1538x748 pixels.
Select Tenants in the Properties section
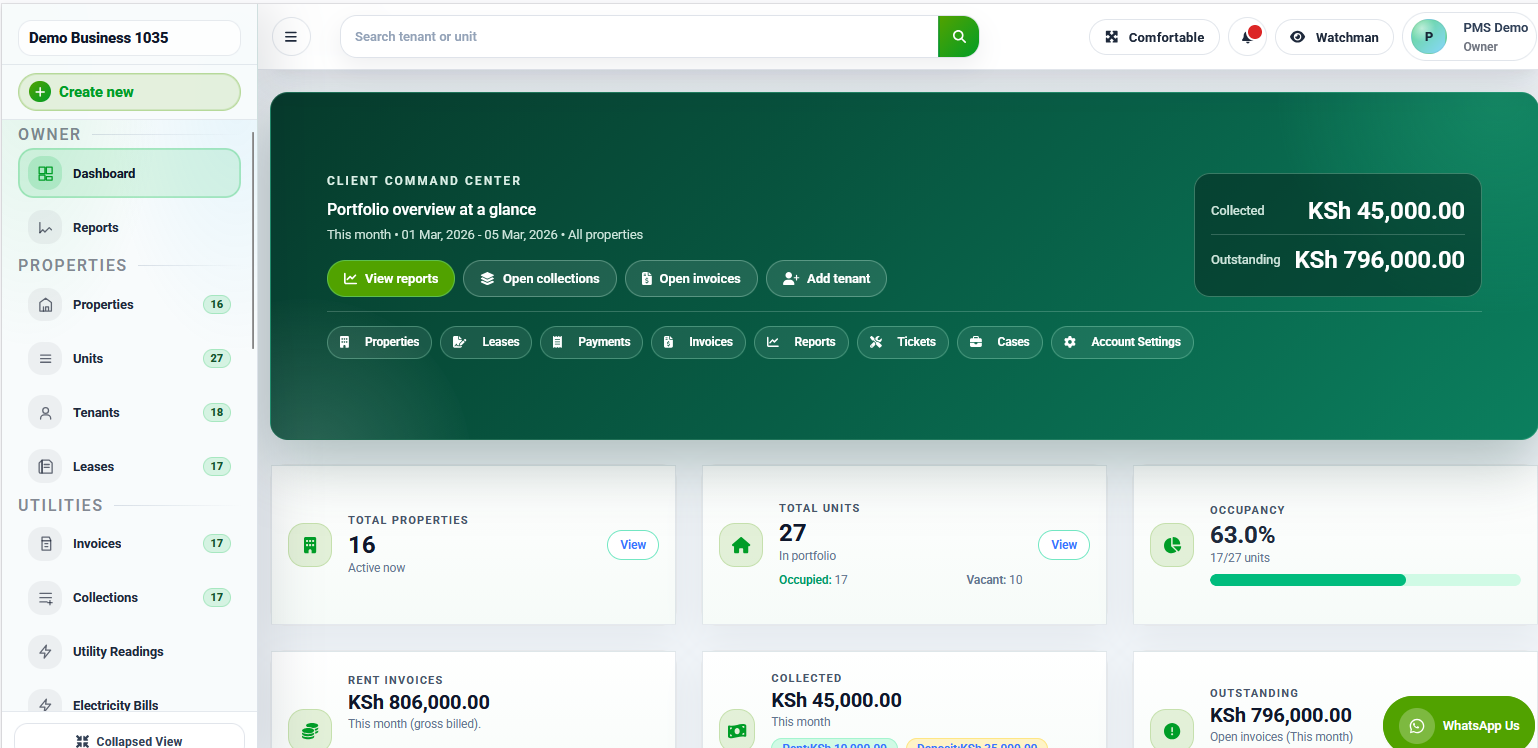(x=97, y=412)
